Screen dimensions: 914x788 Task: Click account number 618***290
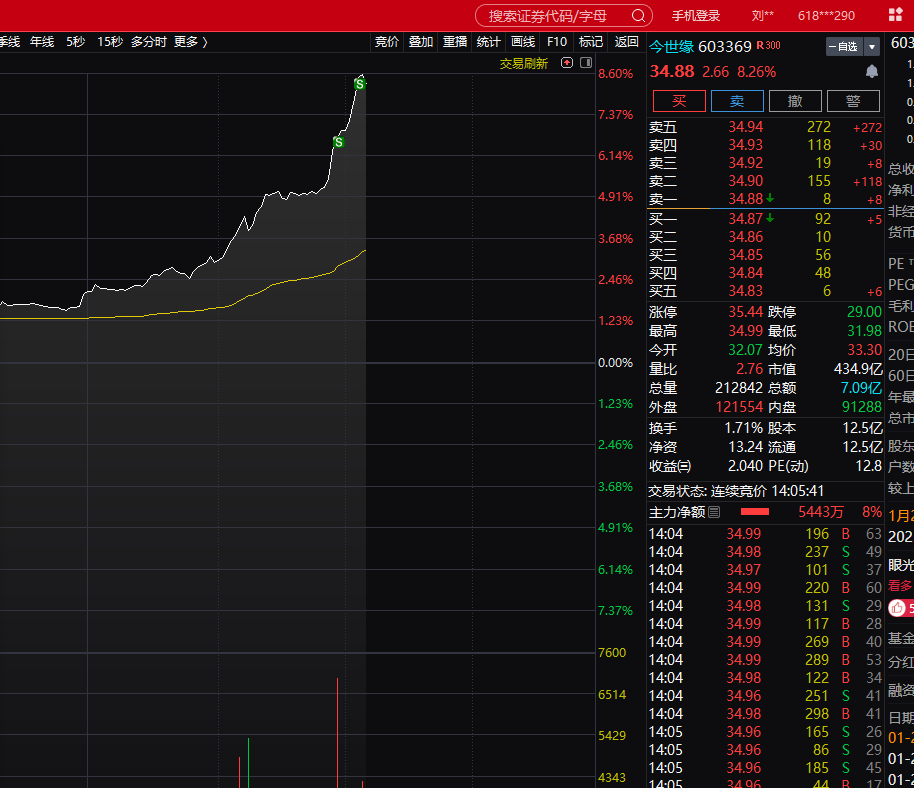[x=826, y=16]
